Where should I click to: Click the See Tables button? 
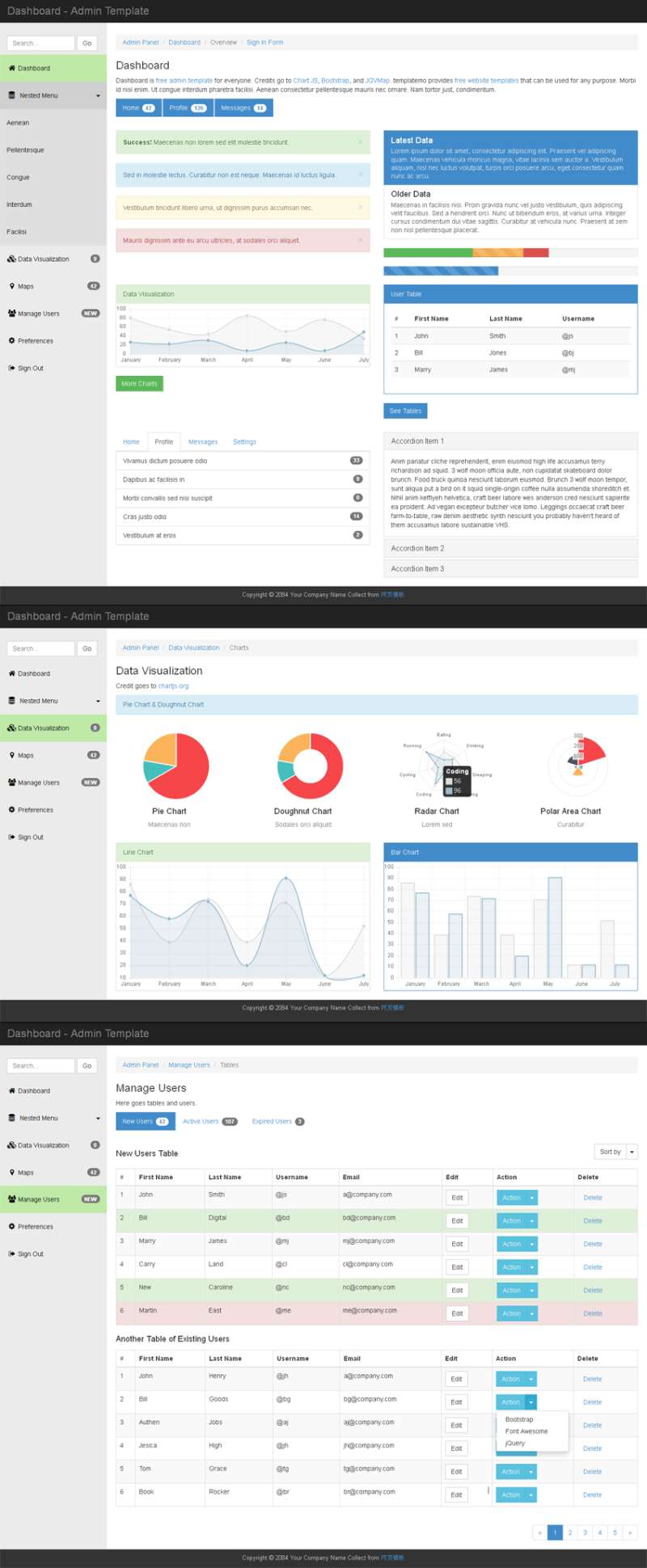pyautogui.click(x=405, y=411)
